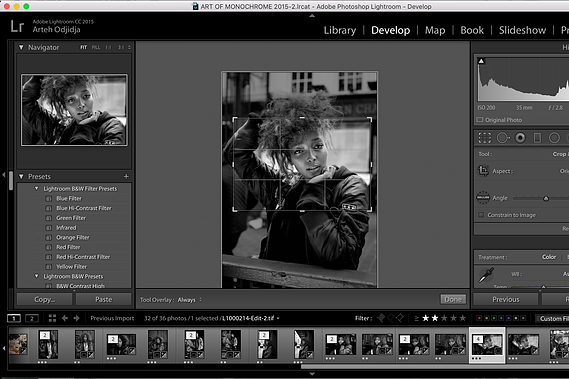Pick the White Balance eyedropper

click(486, 275)
